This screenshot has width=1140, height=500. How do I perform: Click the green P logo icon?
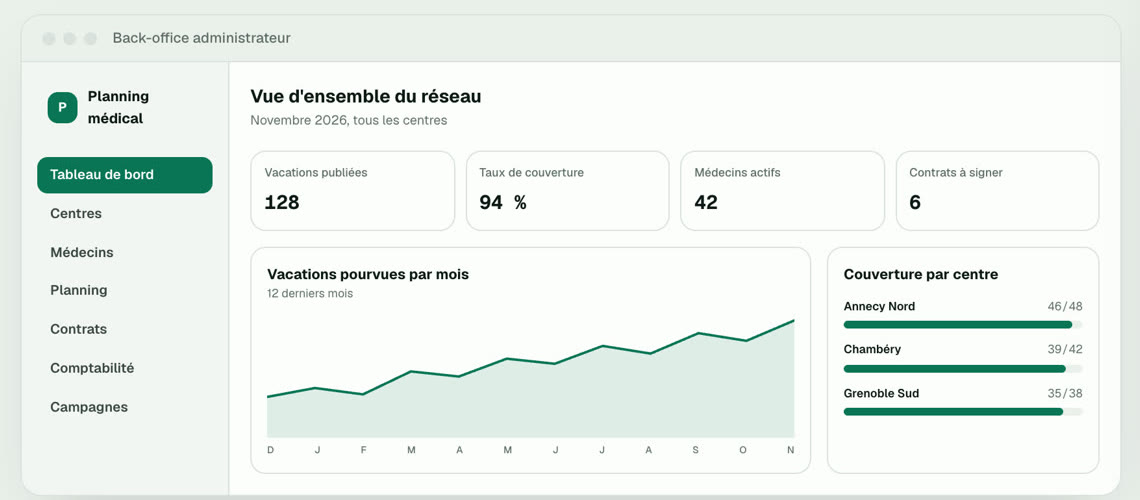(x=63, y=108)
